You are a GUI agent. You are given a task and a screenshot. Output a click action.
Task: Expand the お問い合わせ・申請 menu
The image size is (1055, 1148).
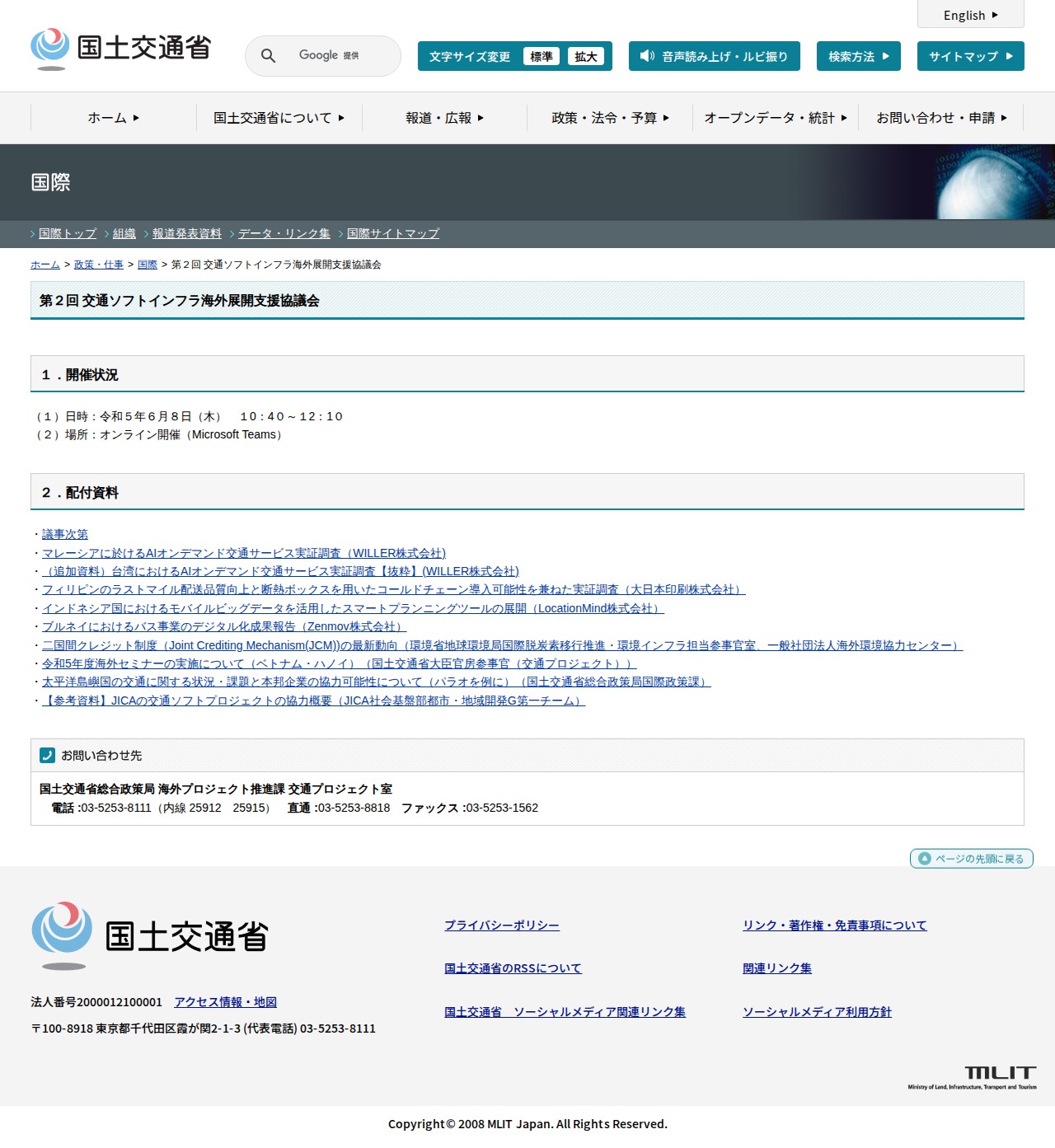tap(941, 118)
